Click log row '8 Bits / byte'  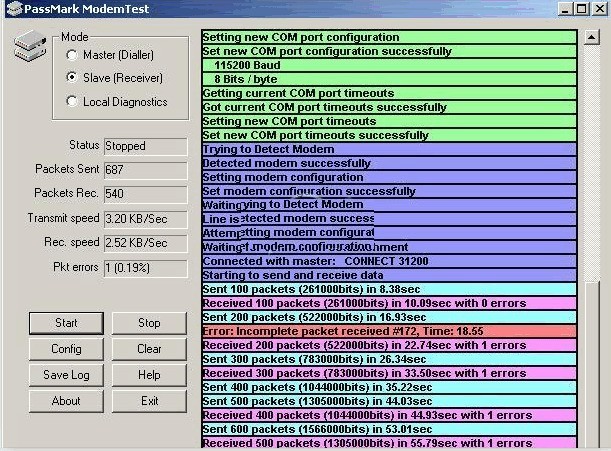(389, 80)
